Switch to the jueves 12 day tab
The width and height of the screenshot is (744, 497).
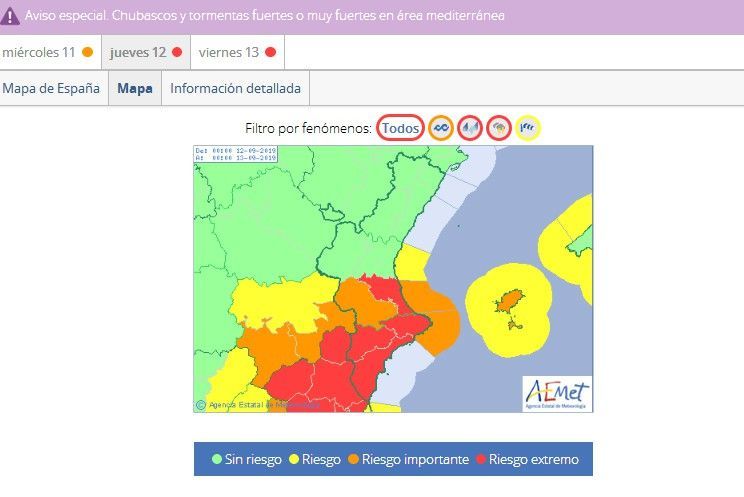click(138, 52)
